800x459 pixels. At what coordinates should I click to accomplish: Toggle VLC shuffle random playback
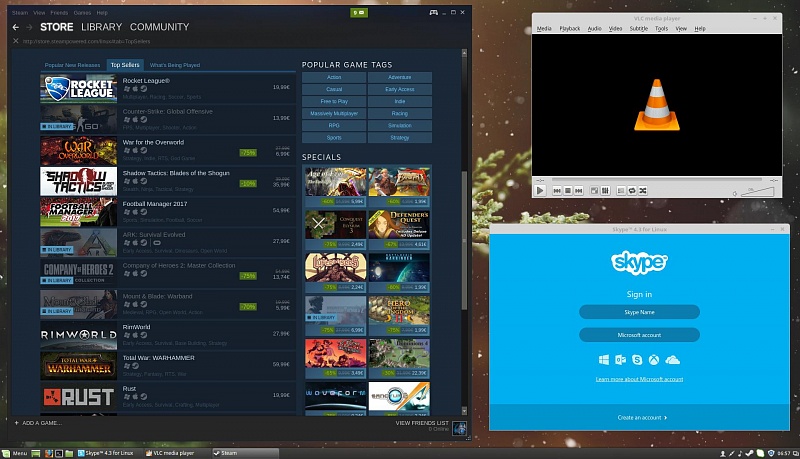pos(642,190)
